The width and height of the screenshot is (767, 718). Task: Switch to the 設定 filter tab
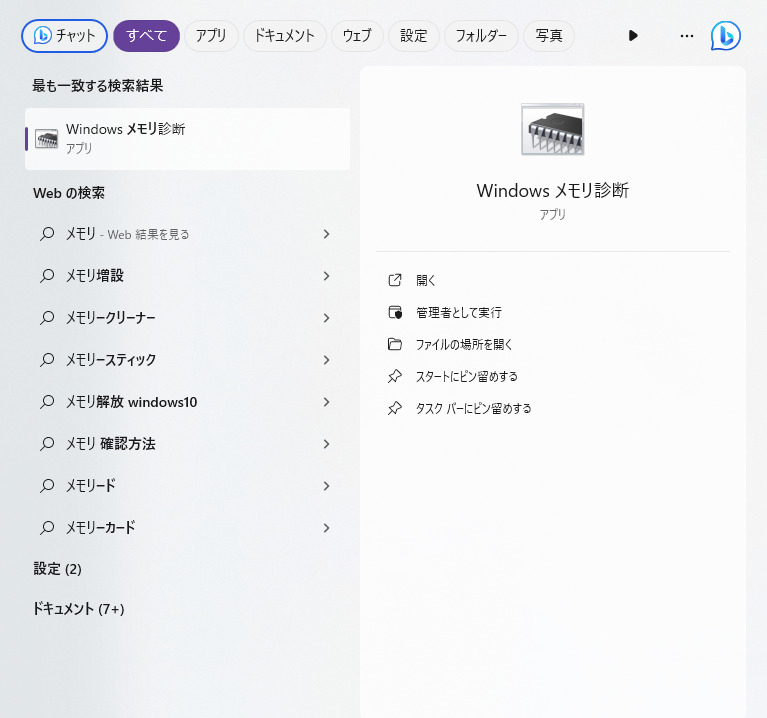point(413,36)
